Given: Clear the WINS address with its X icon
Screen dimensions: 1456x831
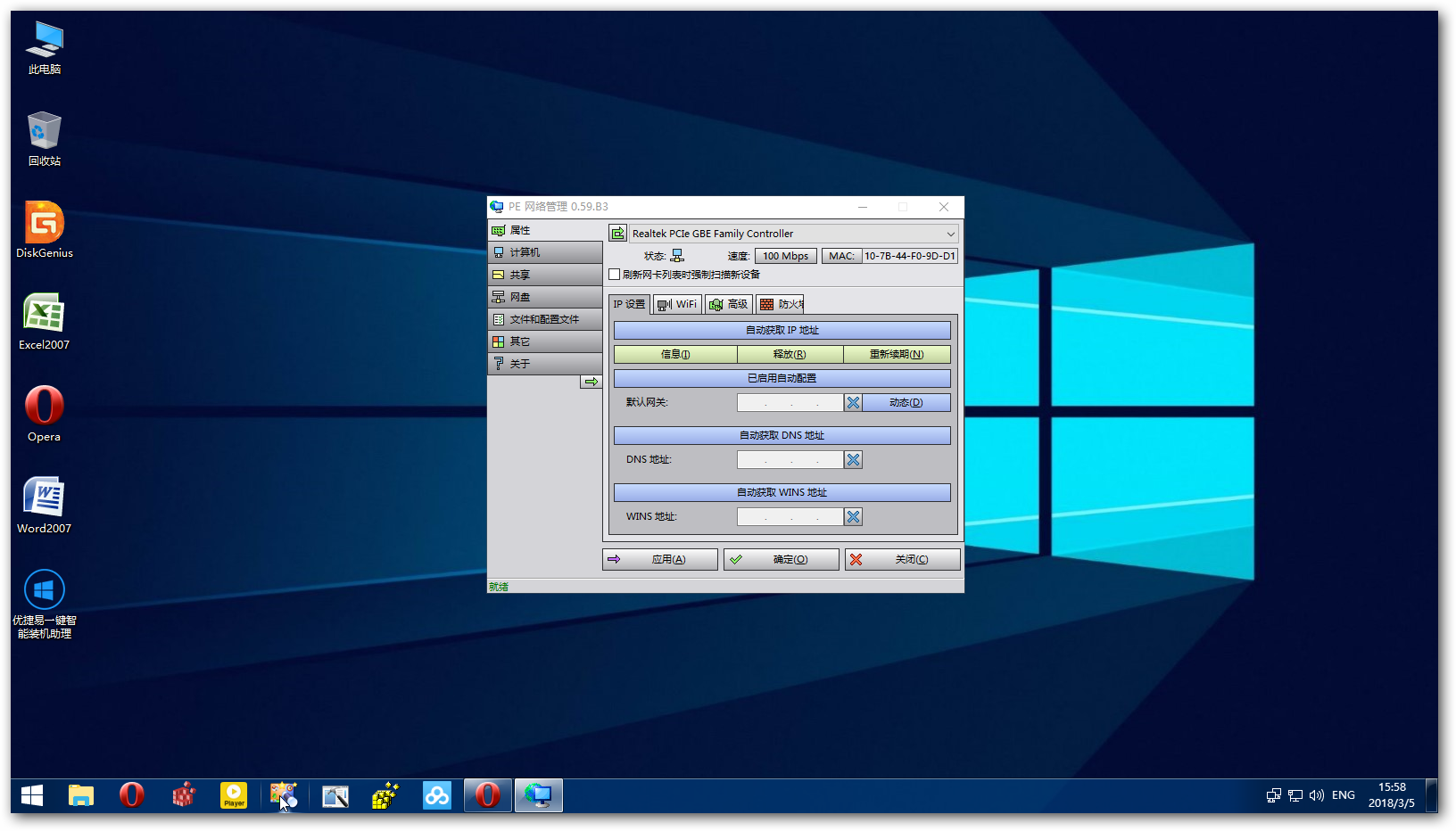Looking at the screenshot, I should click(x=853, y=517).
